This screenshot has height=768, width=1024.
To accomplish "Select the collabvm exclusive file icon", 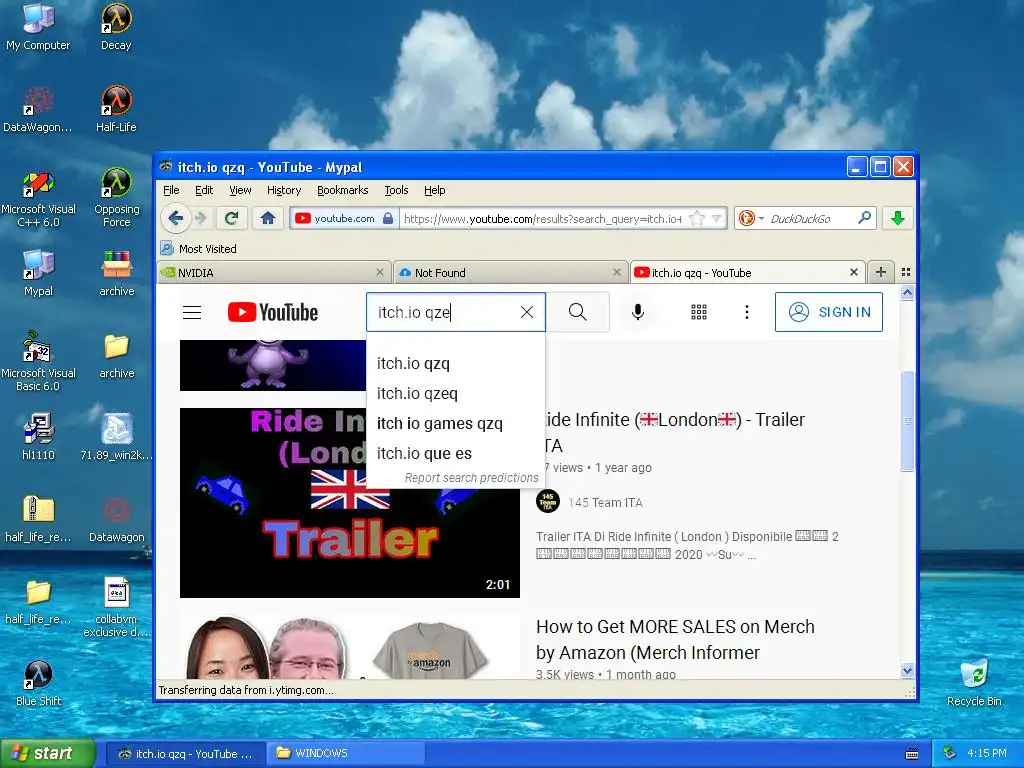I will pyautogui.click(x=116, y=607).
